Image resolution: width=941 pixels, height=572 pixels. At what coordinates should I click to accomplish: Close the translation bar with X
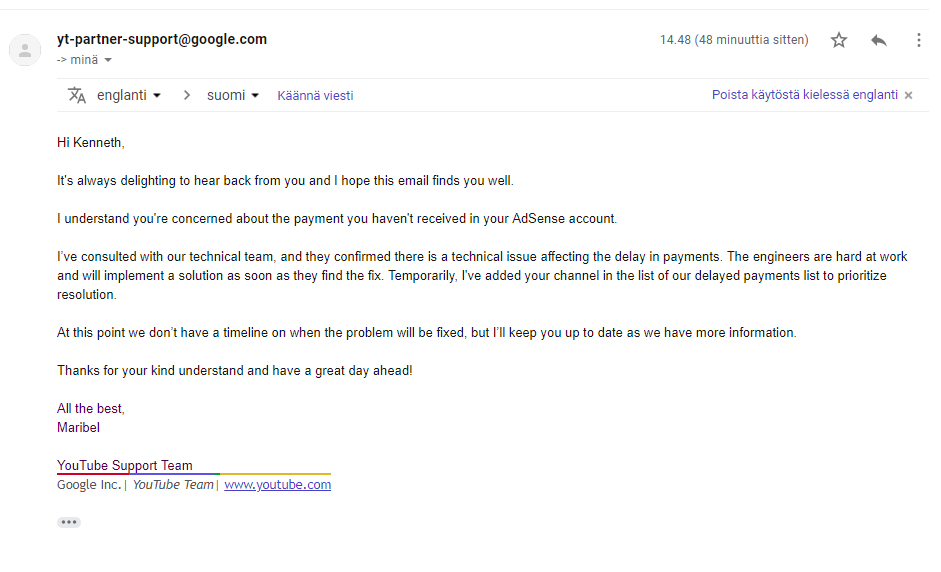[908, 95]
